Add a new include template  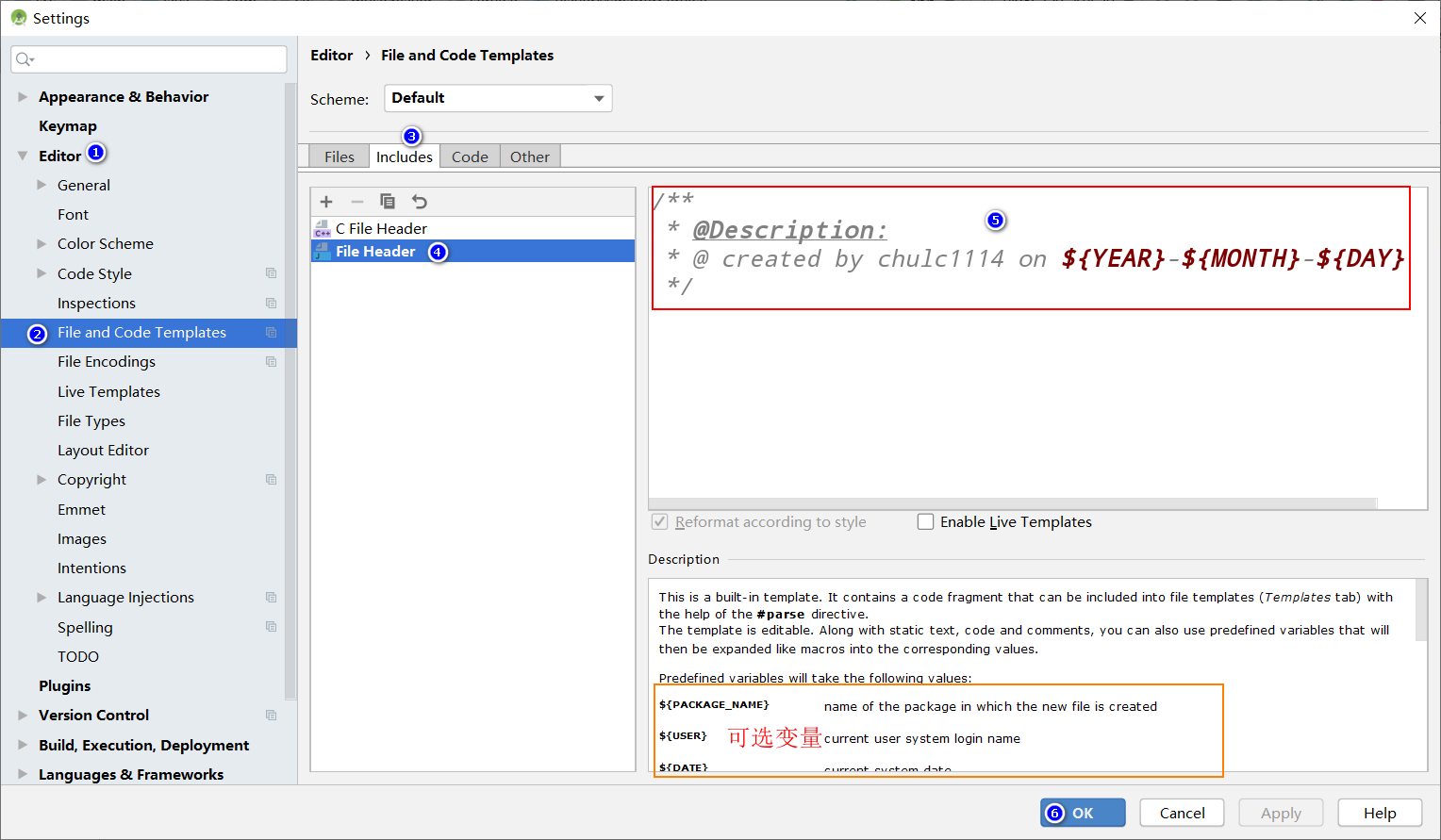coord(326,202)
